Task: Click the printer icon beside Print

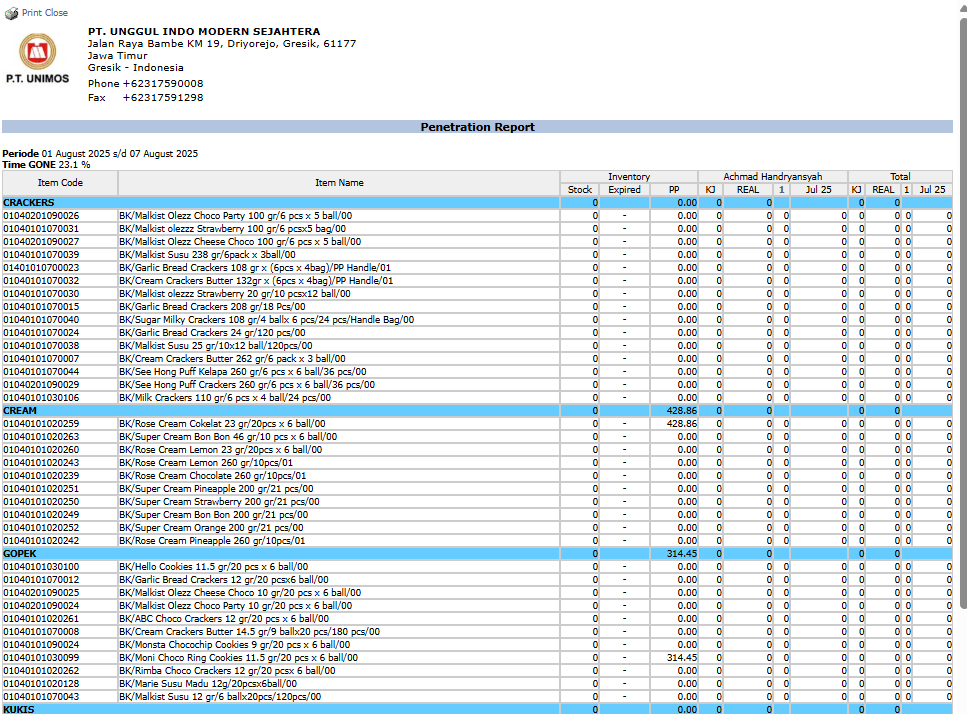Action: click(11, 13)
